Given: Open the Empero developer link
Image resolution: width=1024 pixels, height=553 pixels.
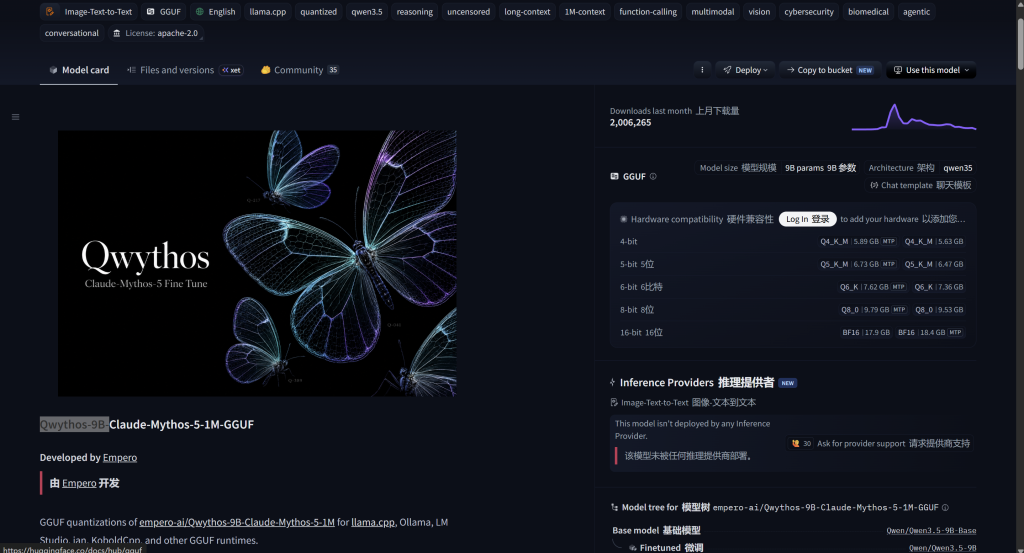Looking at the screenshot, I should 120,458.
